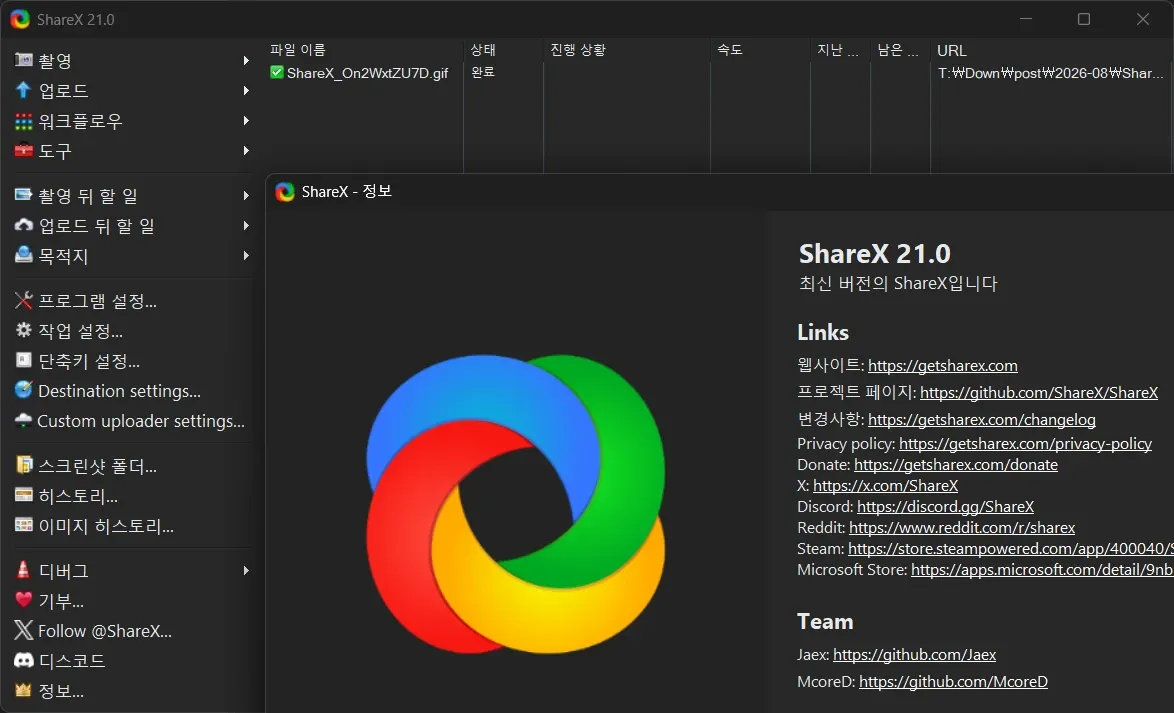Viewport: 1174px width, 713px height.
Task: Expand the 목적지 submenu arrow
Action: pyautogui.click(x=246, y=255)
